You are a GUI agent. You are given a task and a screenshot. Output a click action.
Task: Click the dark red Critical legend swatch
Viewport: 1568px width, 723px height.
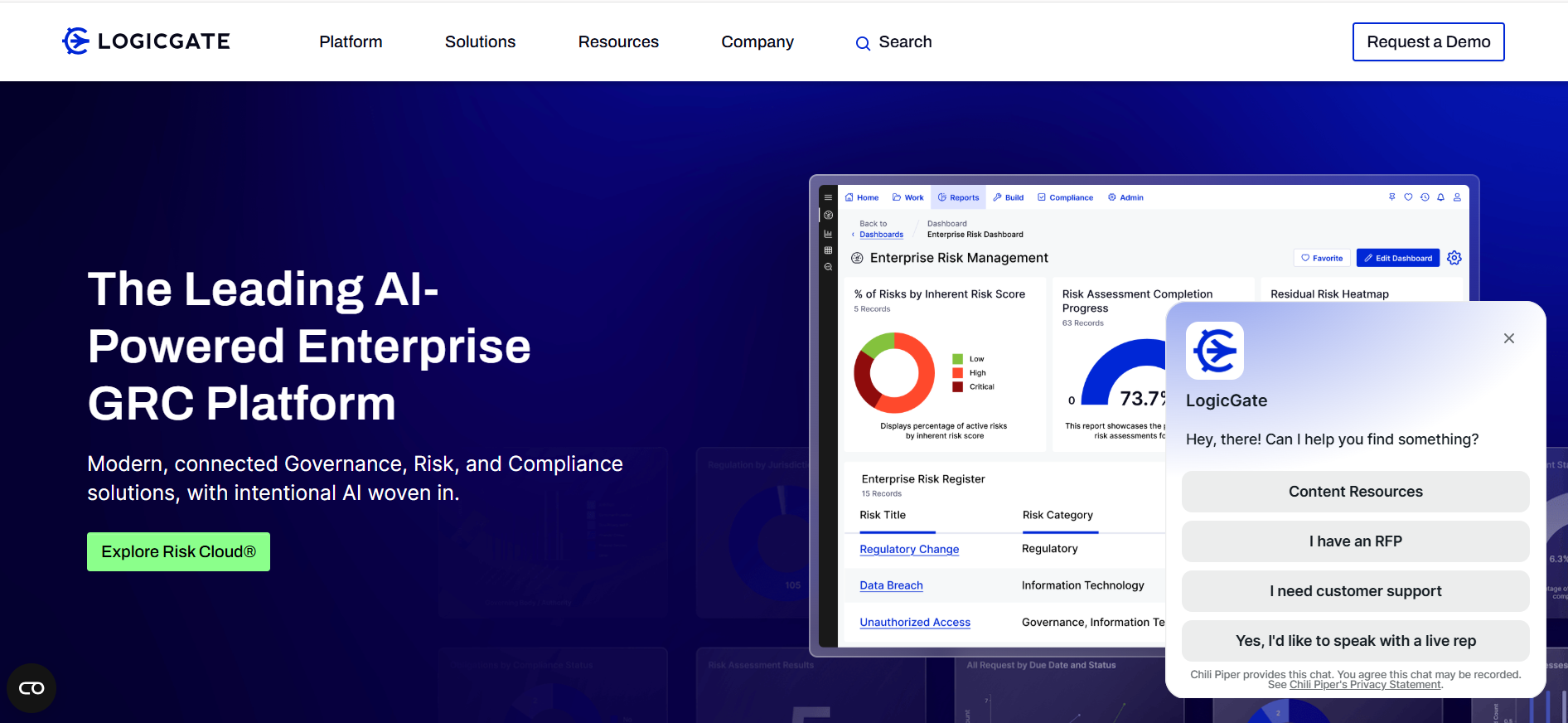point(957,386)
